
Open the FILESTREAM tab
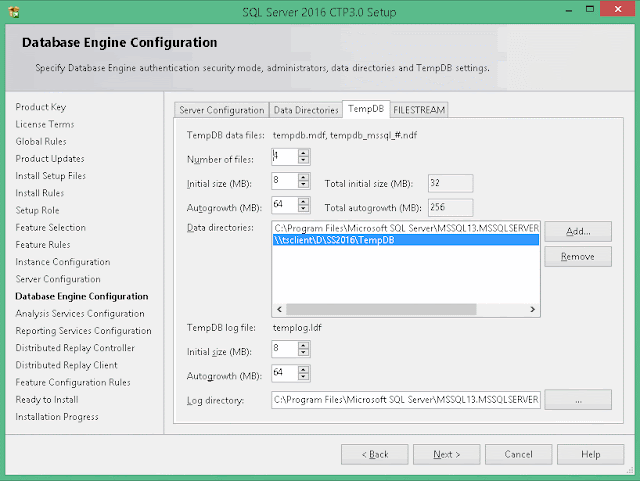[419, 110]
